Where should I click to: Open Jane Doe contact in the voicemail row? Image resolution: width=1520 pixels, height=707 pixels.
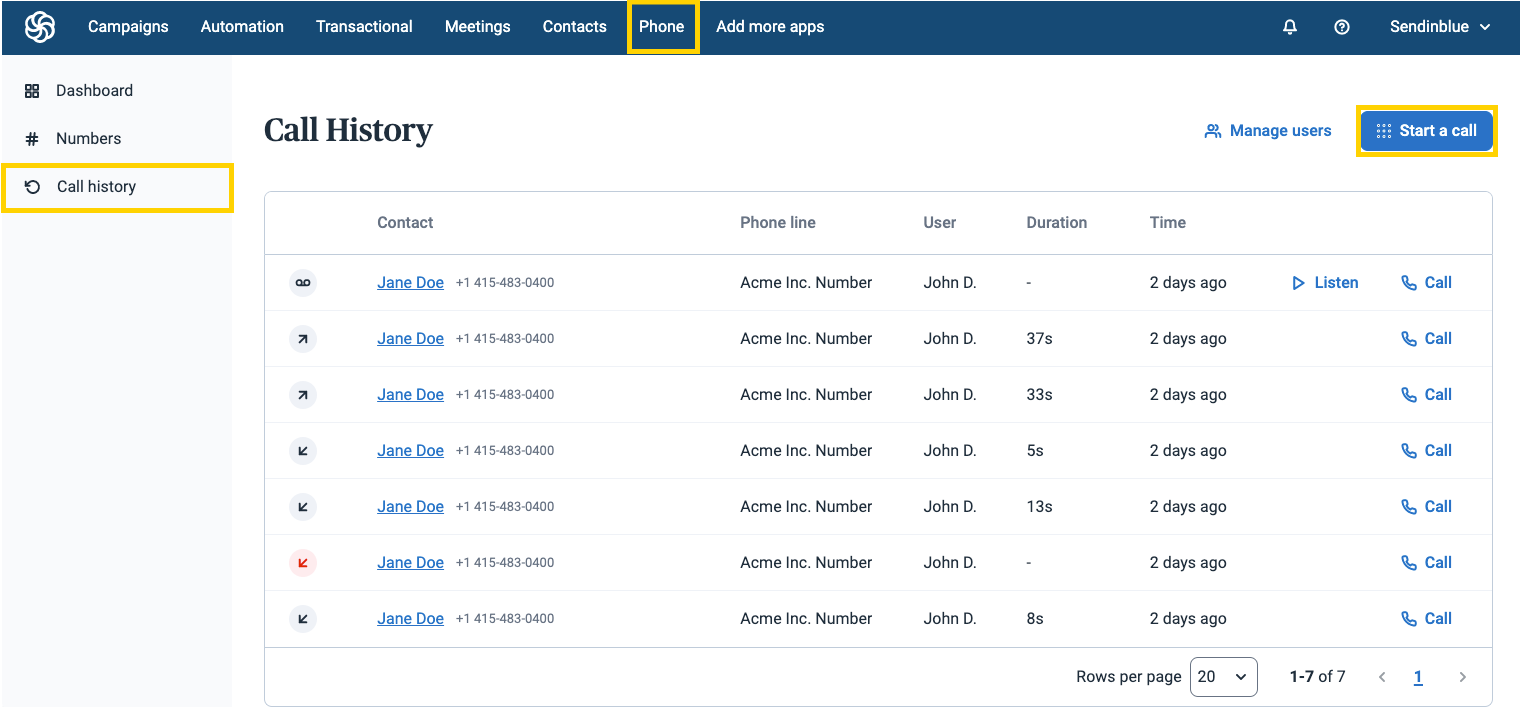click(410, 283)
